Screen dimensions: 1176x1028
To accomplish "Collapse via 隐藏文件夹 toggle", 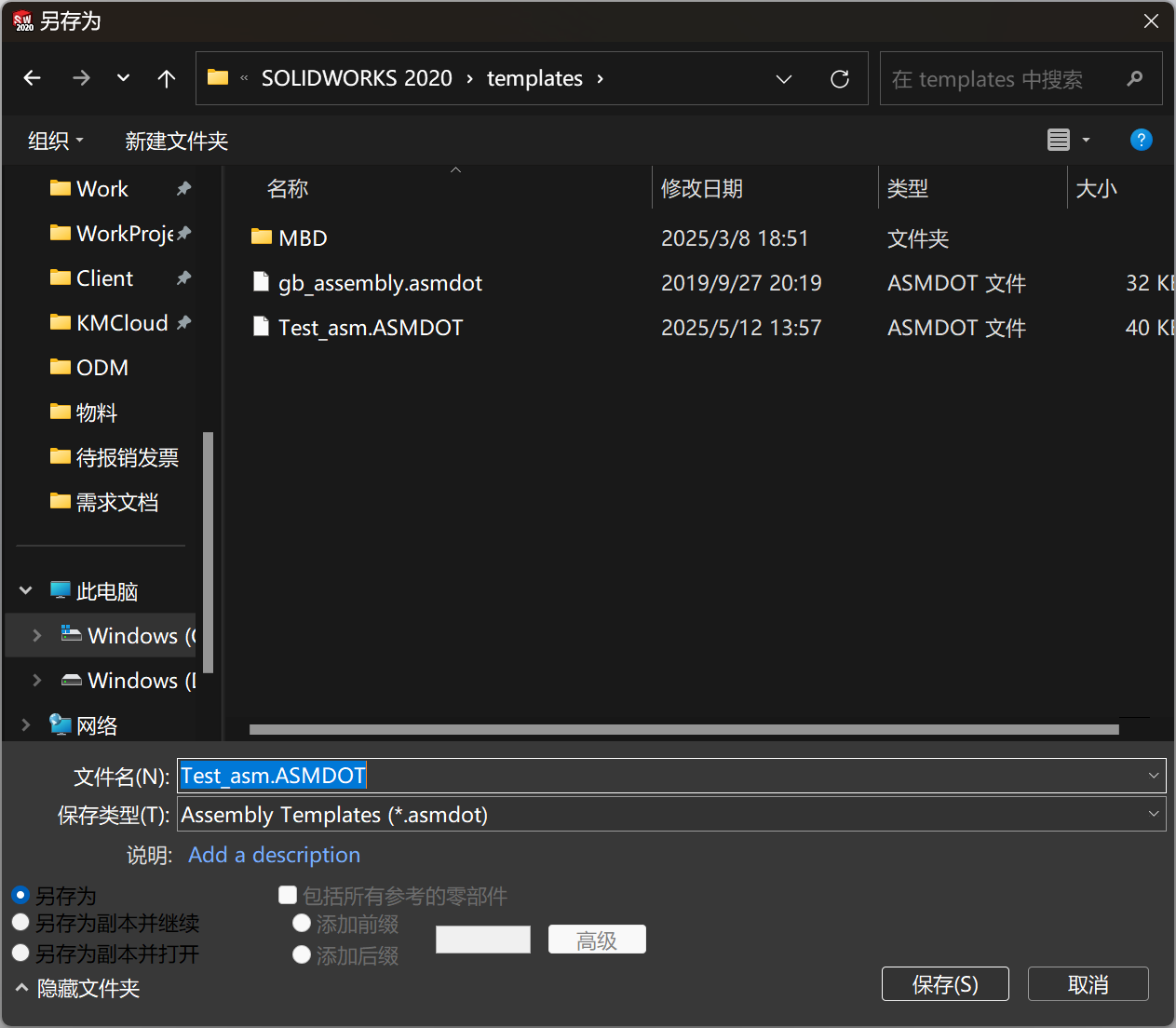I will tap(77, 988).
